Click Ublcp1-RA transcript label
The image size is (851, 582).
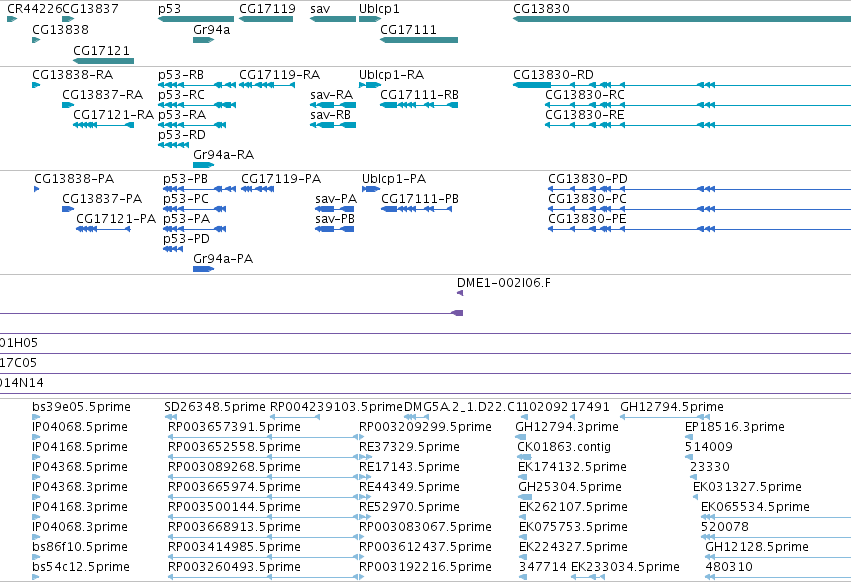coord(391,75)
